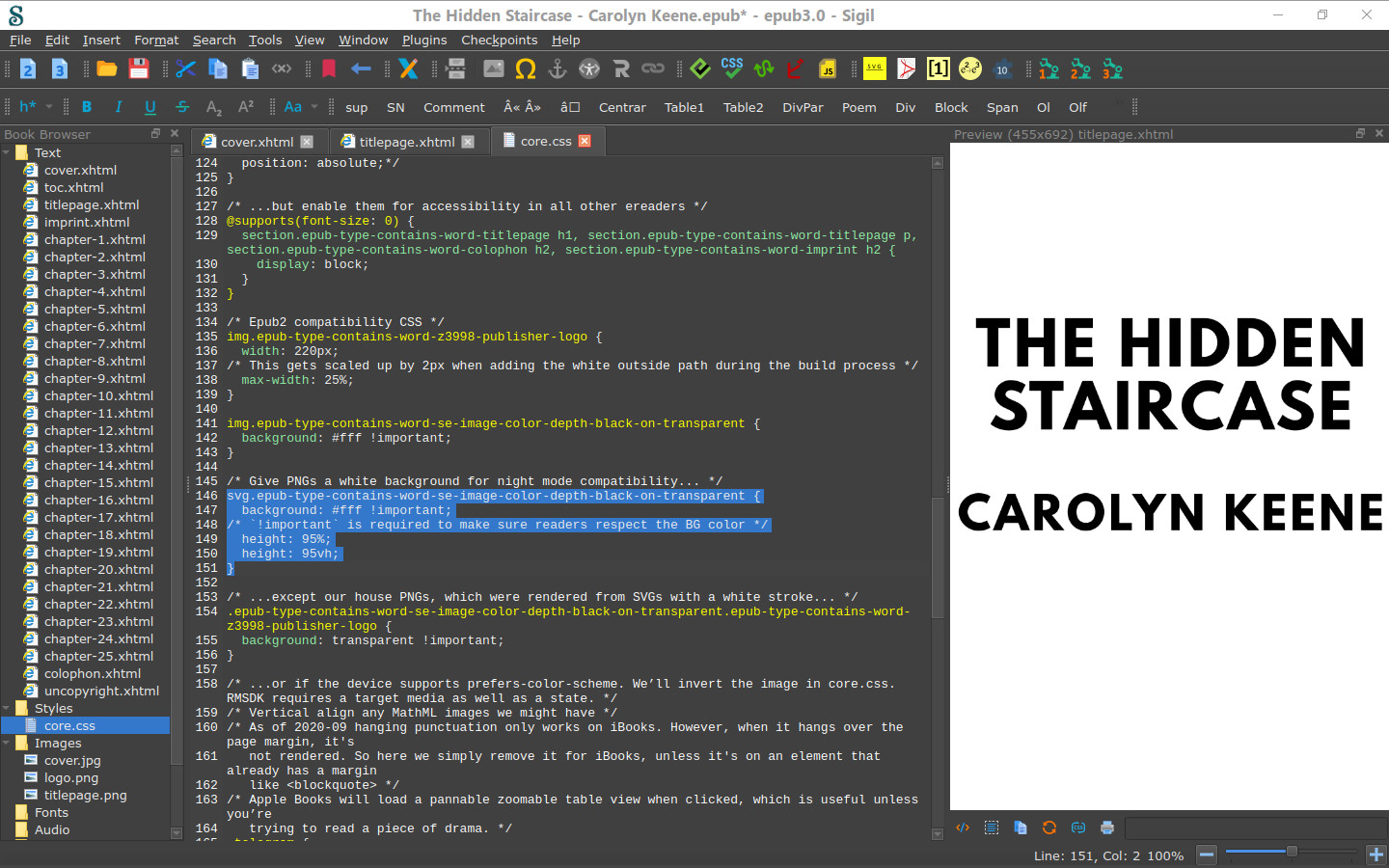This screenshot has width=1389, height=868.
Task: Apply the Centrar clip button
Action: pyautogui.click(x=622, y=107)
